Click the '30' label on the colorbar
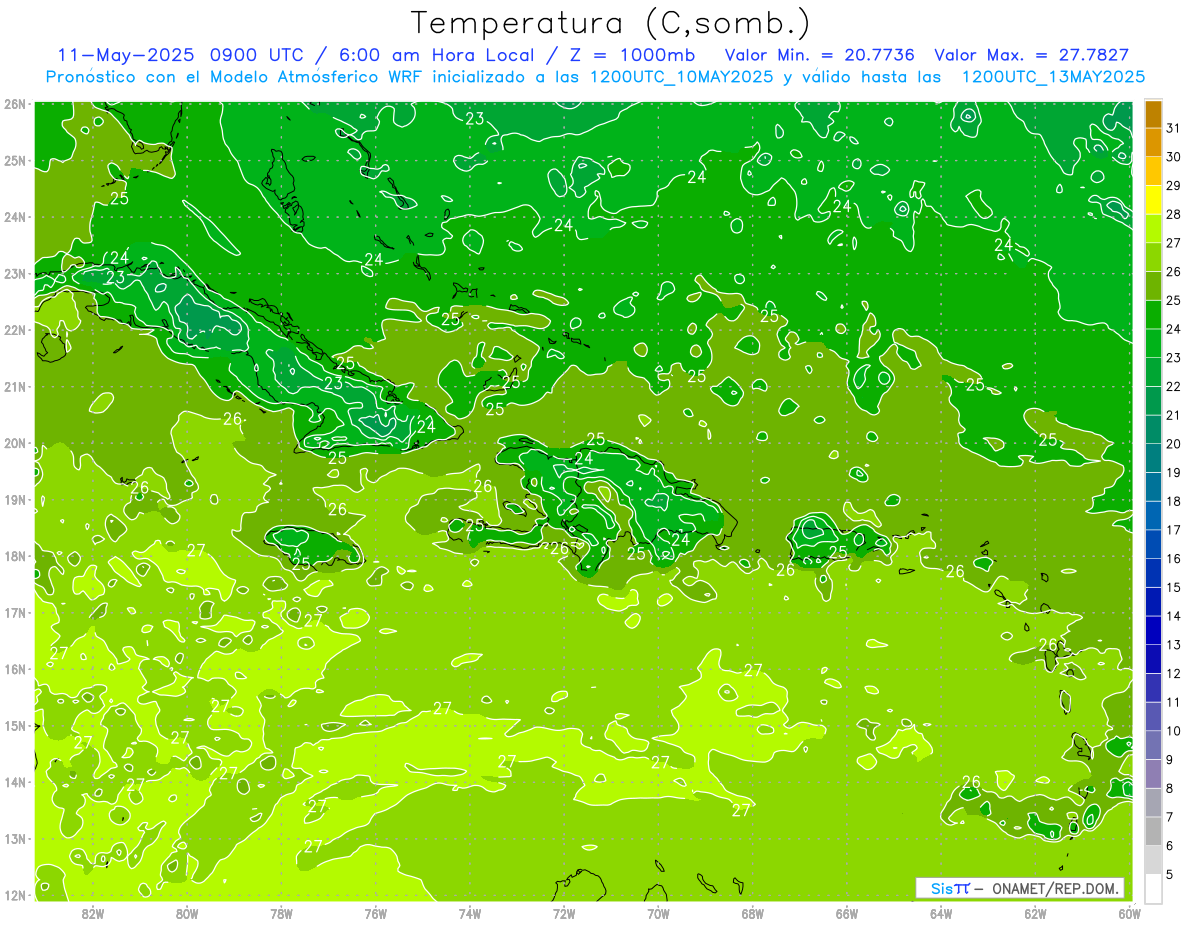 click(x=1174, y=157)
